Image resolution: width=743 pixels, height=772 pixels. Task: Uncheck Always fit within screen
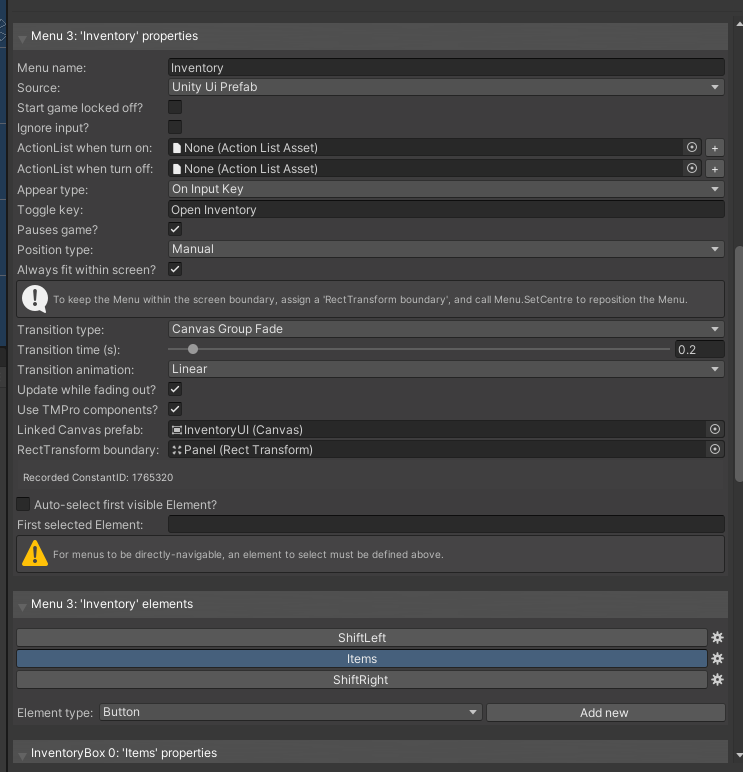click(175, 269)
